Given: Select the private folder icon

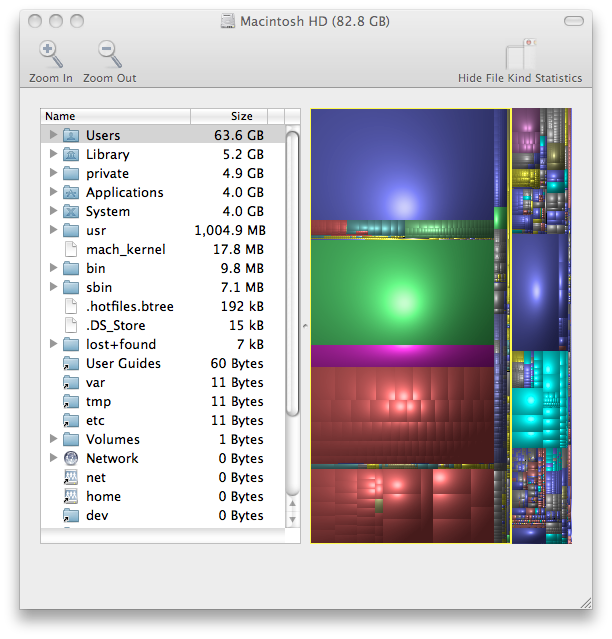Looking at the screenshot, I should (x=71, y=173).
